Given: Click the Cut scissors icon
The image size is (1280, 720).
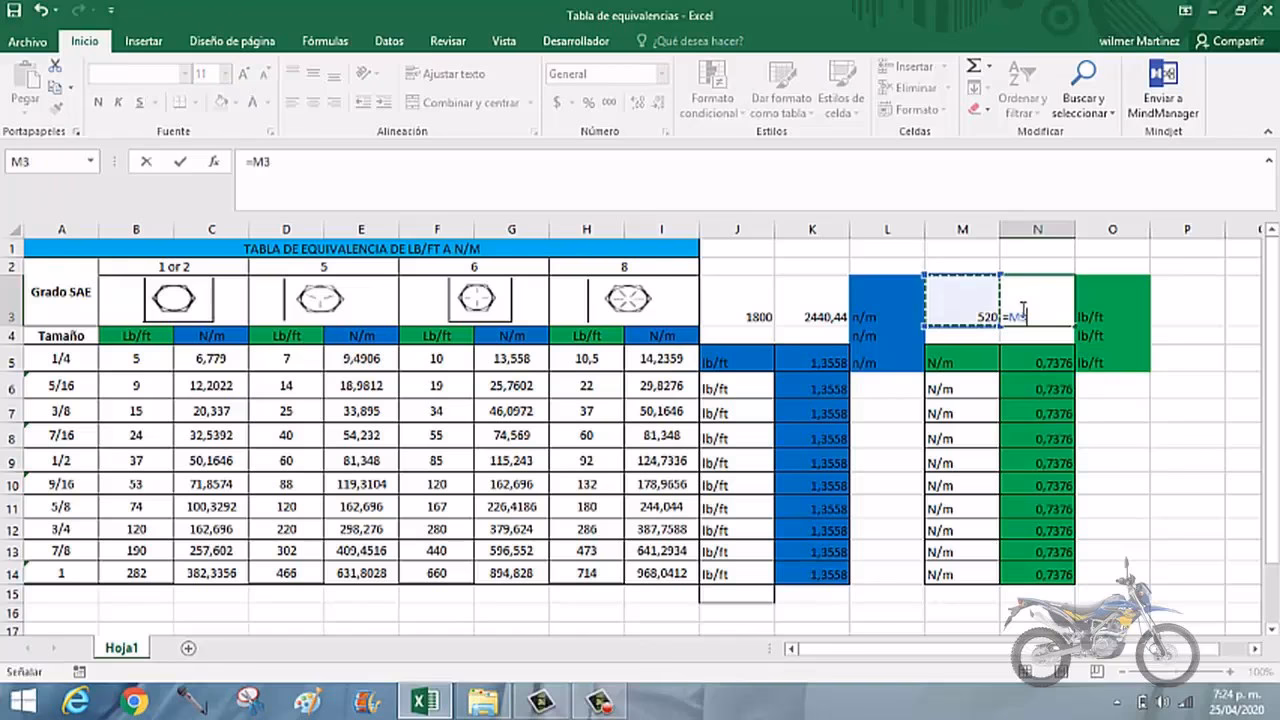Looking at the screenshot, I should pos(55,66).
